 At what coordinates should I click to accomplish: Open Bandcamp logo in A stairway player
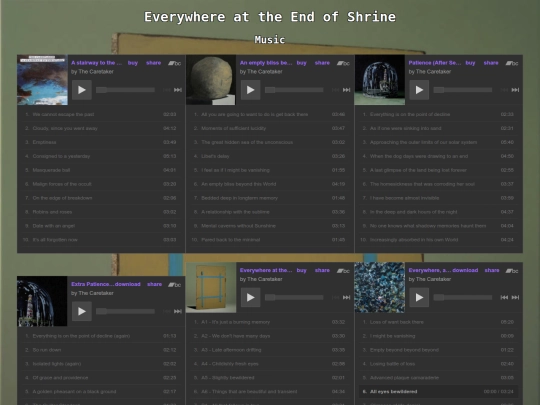pyautogui.click(x=175, y=63)
